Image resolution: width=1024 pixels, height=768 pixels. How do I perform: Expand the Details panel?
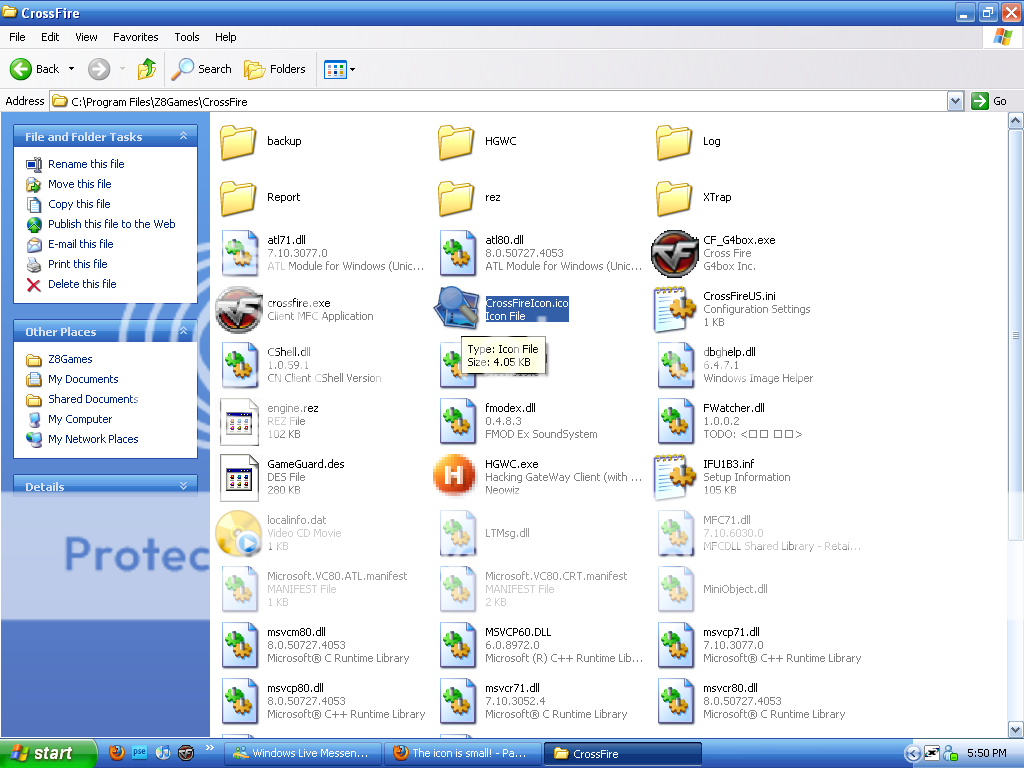coord(183,486)
